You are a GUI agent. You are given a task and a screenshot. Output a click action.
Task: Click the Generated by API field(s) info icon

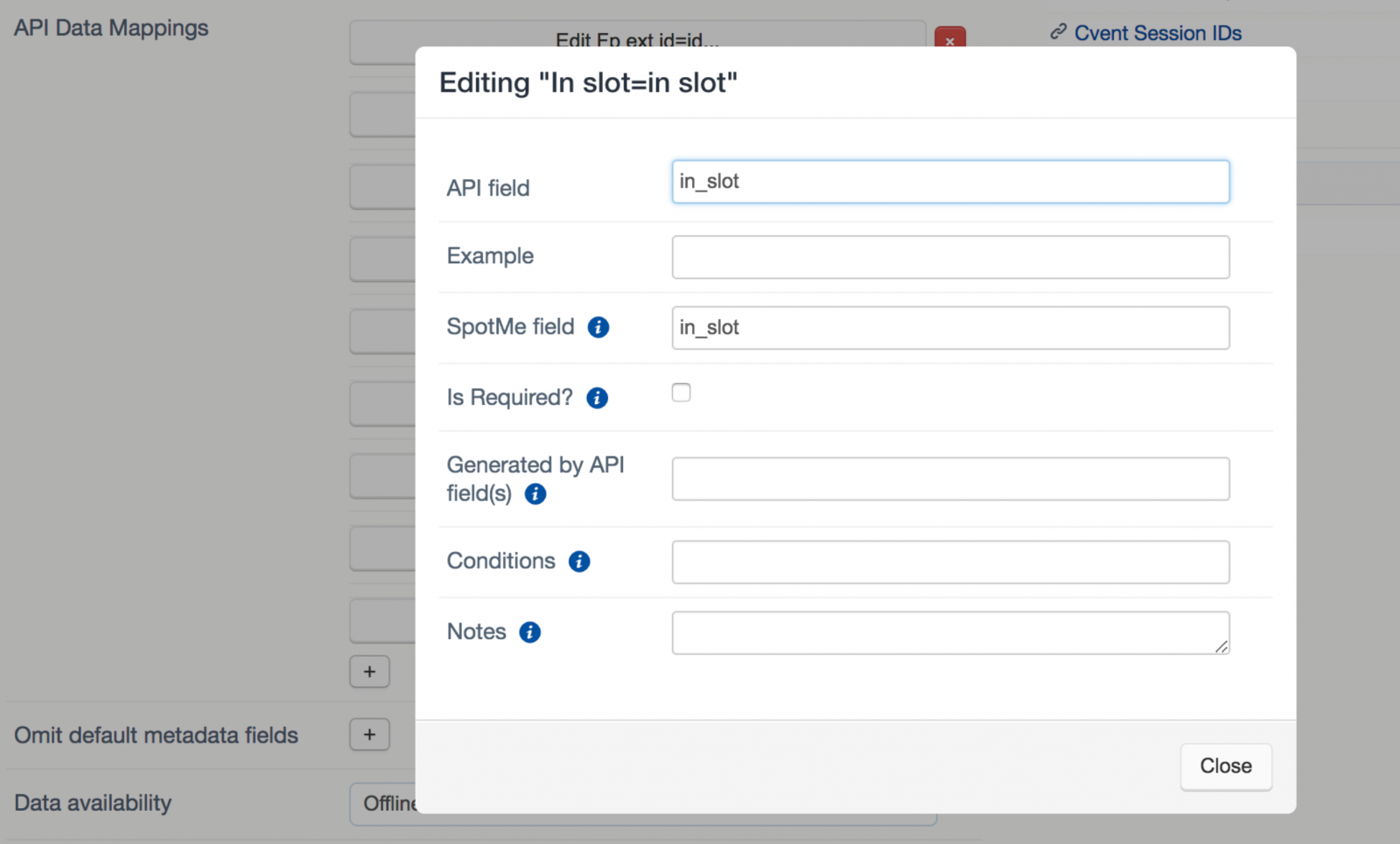click(535, 494)
